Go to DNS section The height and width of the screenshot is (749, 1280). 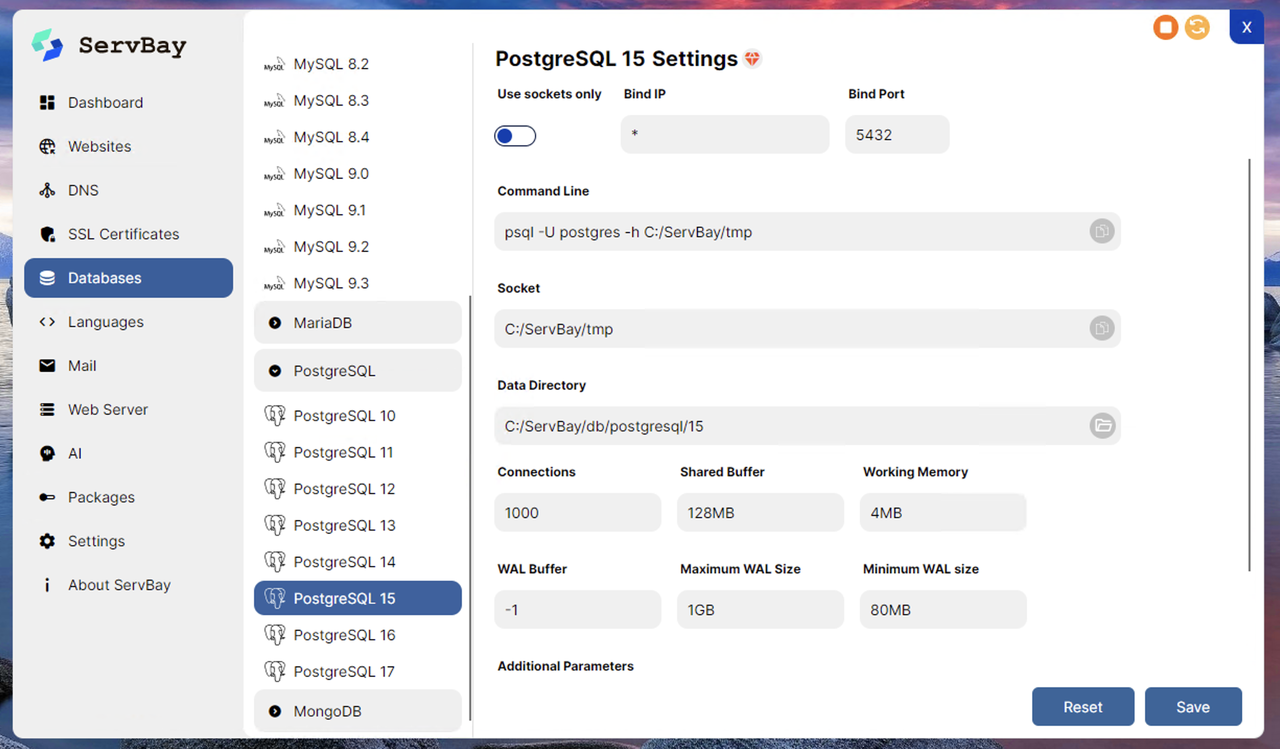click(128, 190)
